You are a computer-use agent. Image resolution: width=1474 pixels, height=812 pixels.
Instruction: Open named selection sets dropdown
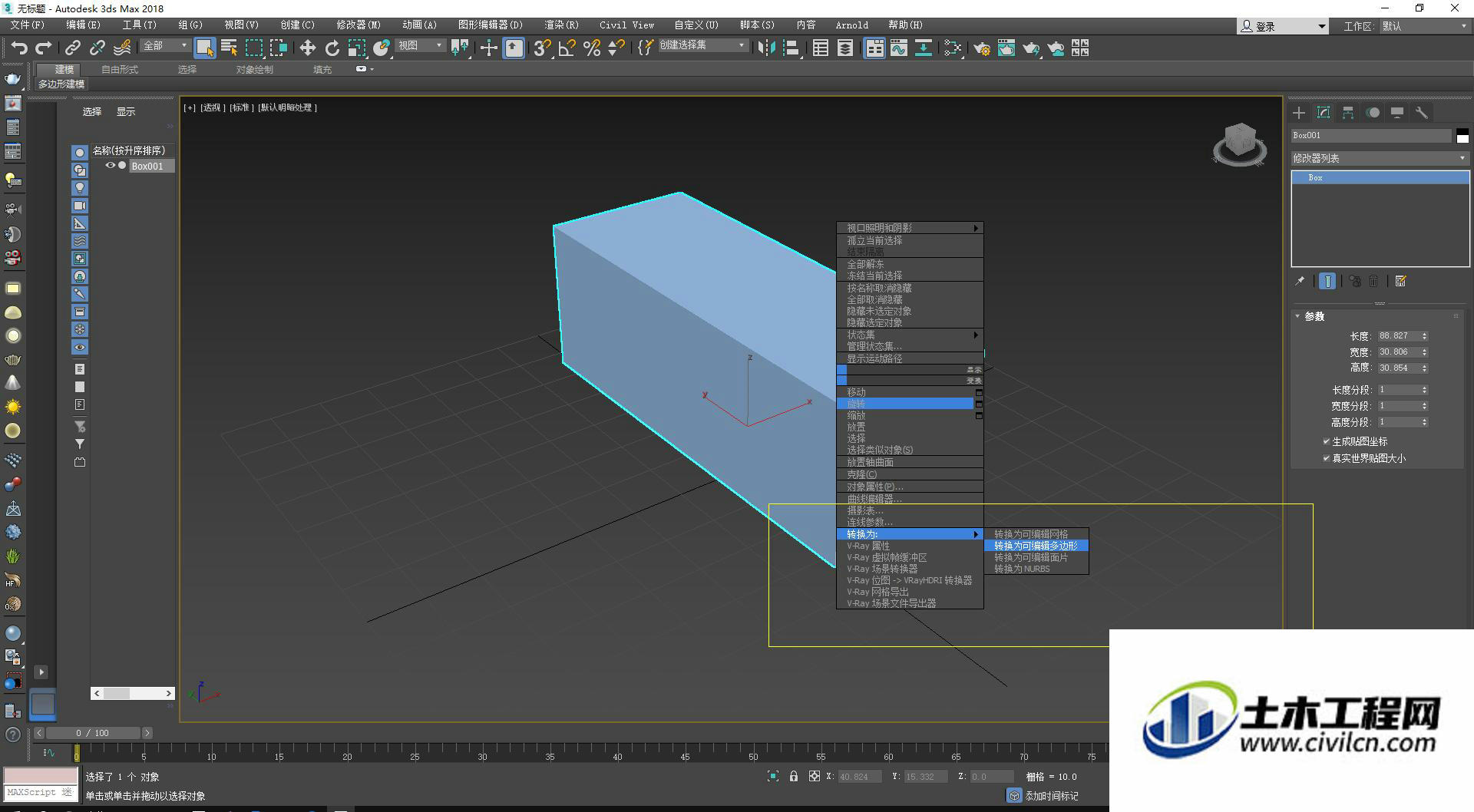(702, 46)
